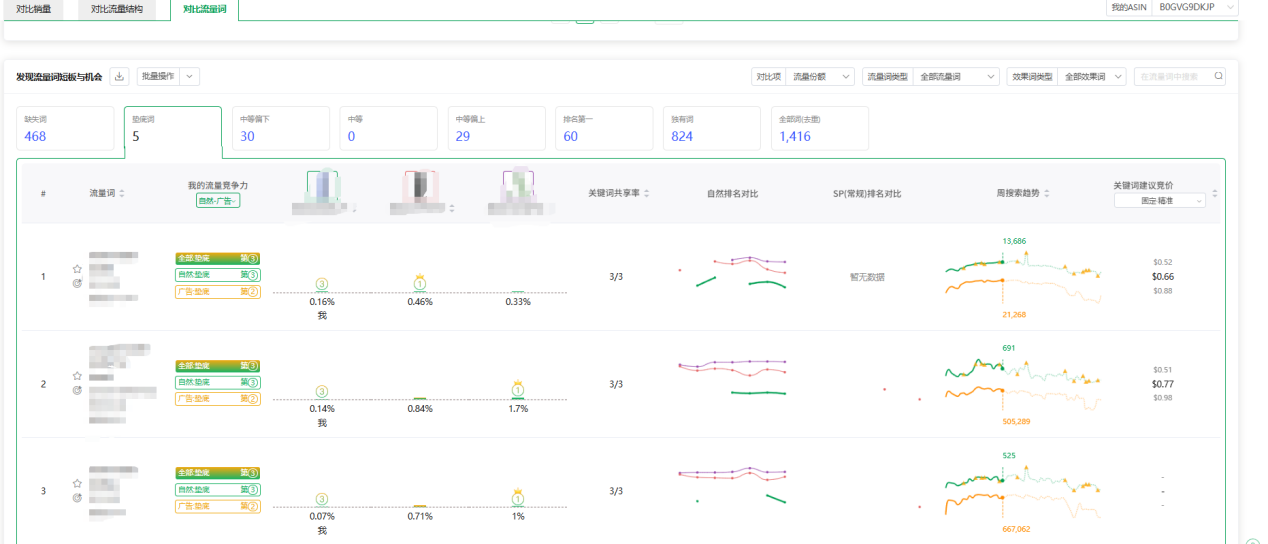The width and height of the screenshot is (1268, 544).
Task: Select the 排名第一 60 category card
Action: click(x=604, y=128)
